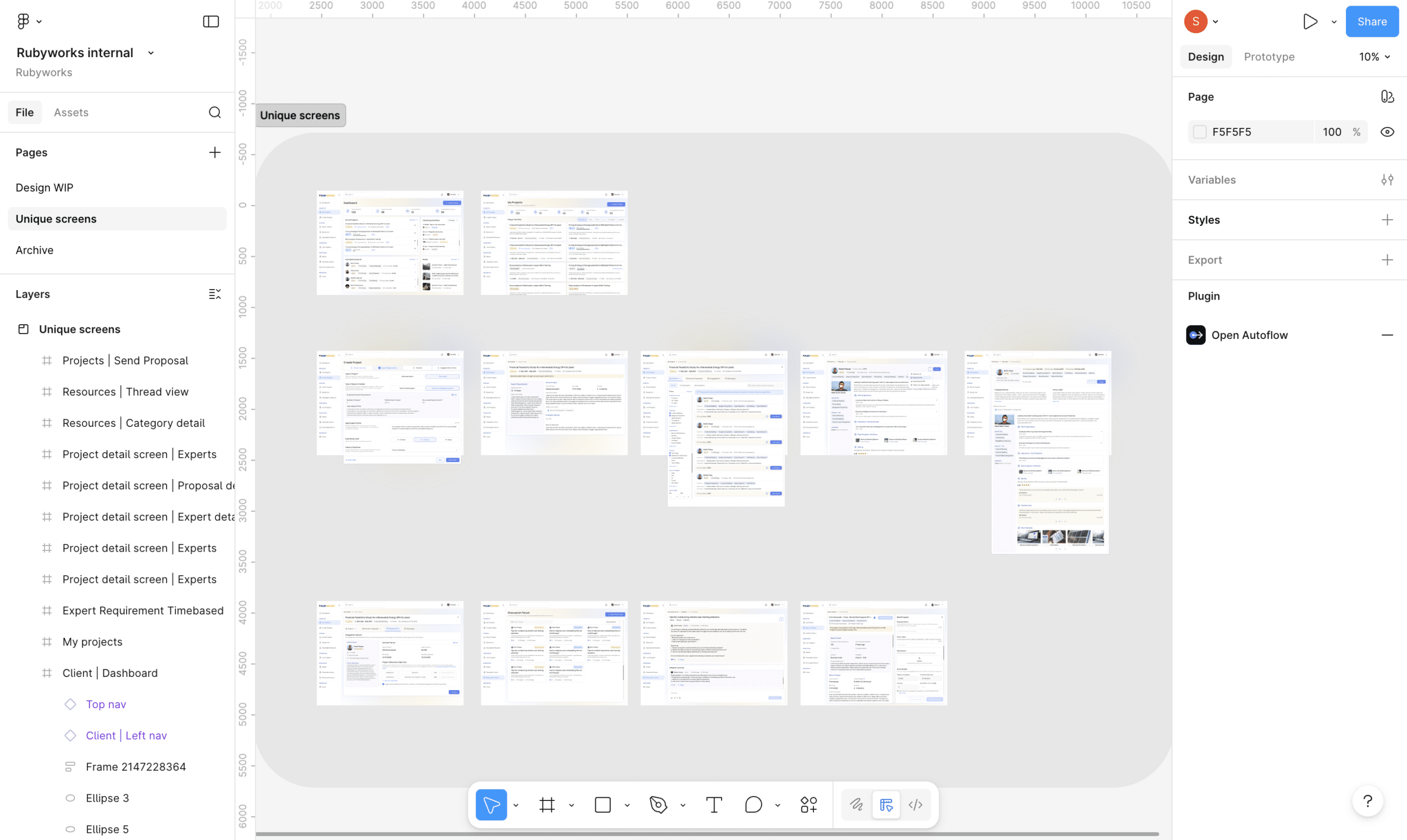The image size is (1407, 840).
Task: Open the main menu chevron
Action: [39, 21]
